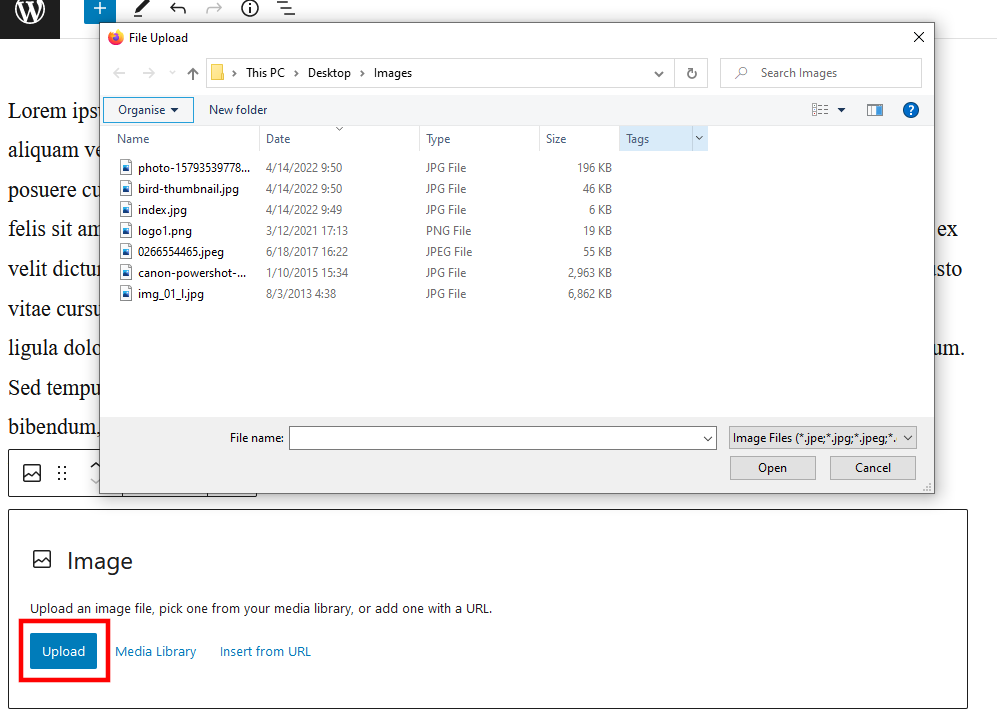Open the block inserter with the plus icon
Screen dimensions: 997x725
[99, 10]
